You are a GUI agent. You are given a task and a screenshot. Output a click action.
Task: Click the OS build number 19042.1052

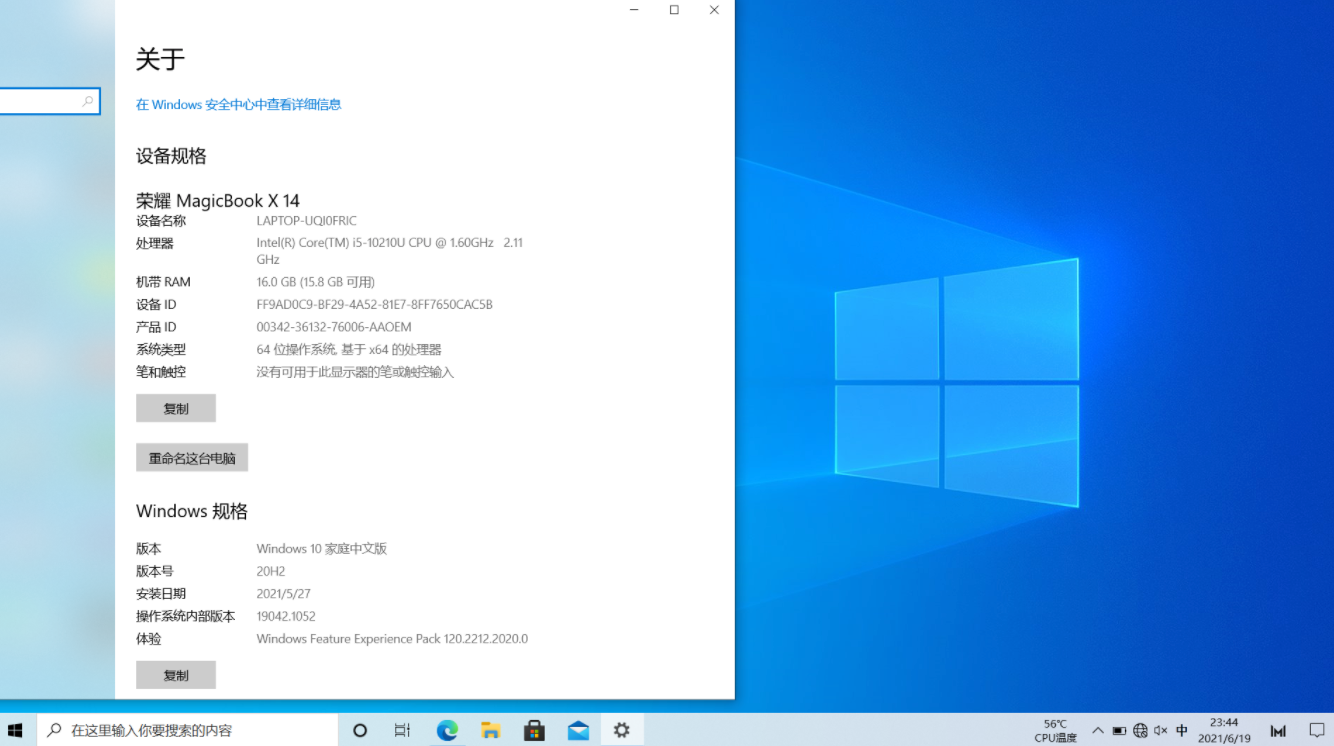click(x=286, y=616)
